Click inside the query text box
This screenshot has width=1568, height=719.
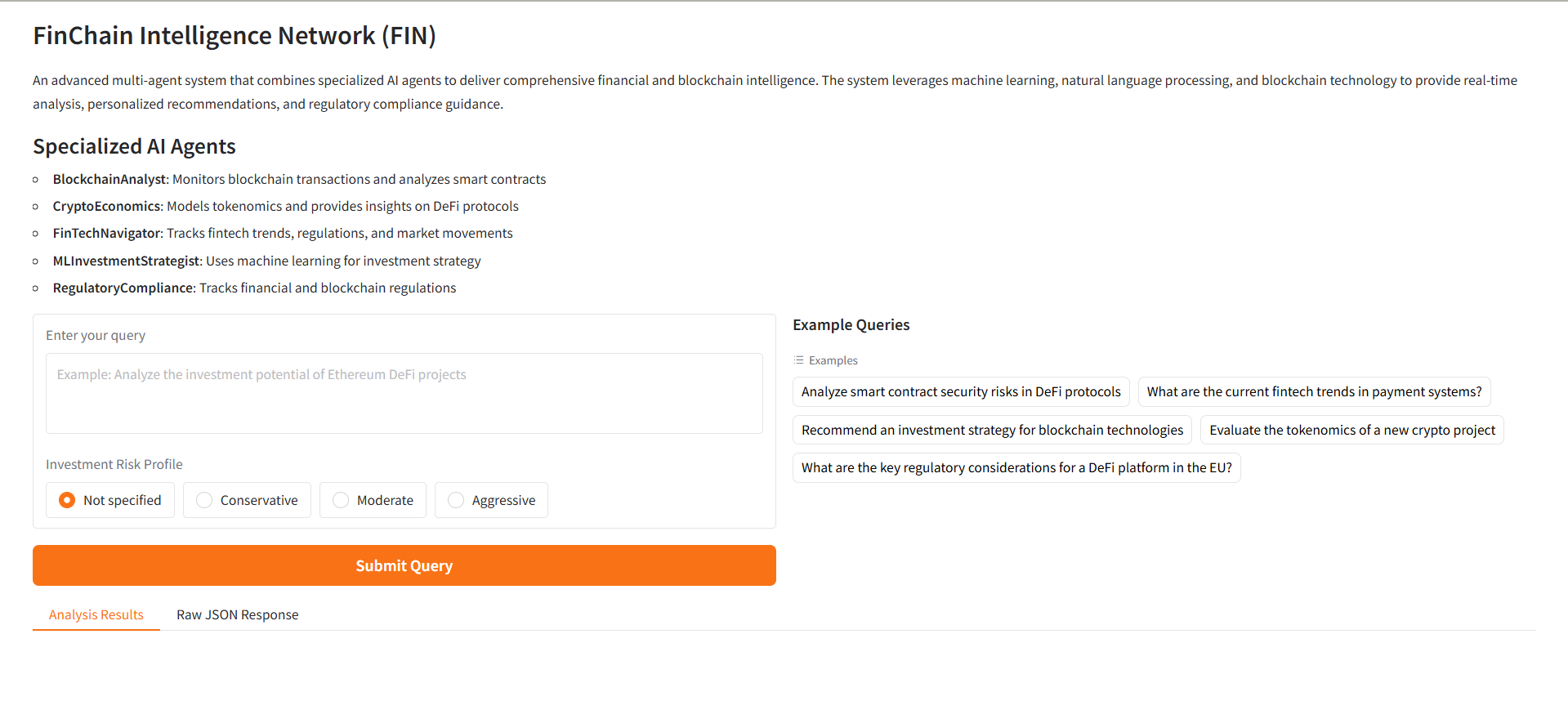click(x=404, y=393)
